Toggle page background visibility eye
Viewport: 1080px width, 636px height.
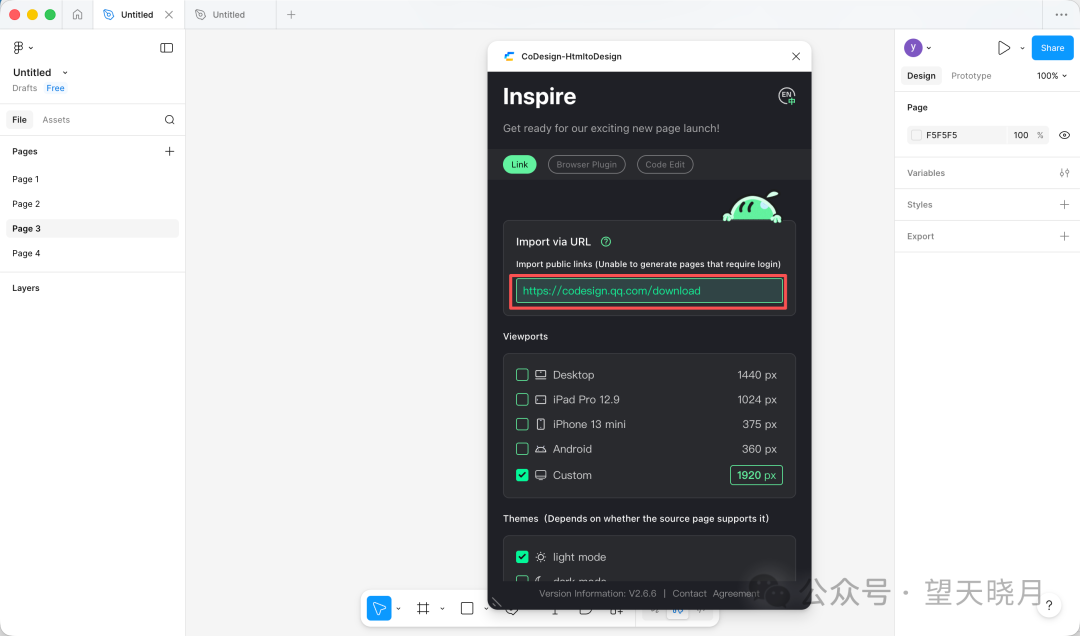point(1064,135)
